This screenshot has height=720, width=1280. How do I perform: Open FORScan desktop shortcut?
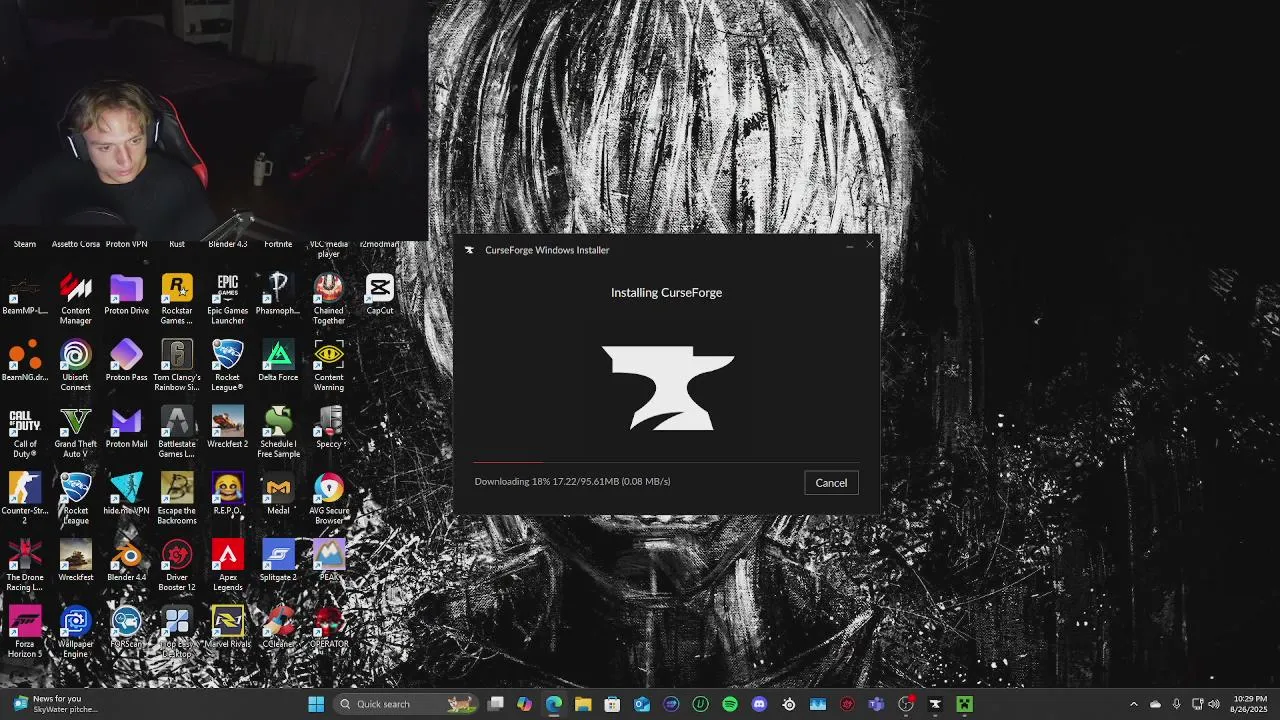point(126,628)
